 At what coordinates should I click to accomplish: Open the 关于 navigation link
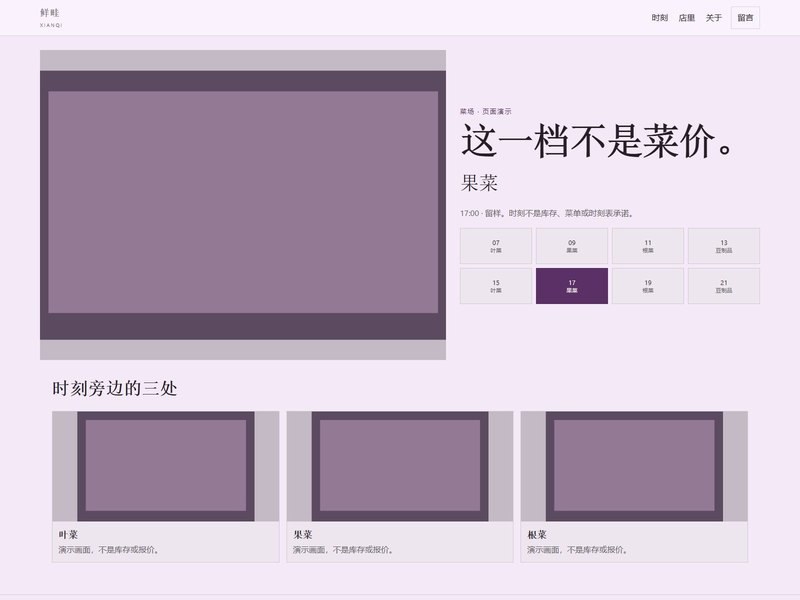click(713, 18)
